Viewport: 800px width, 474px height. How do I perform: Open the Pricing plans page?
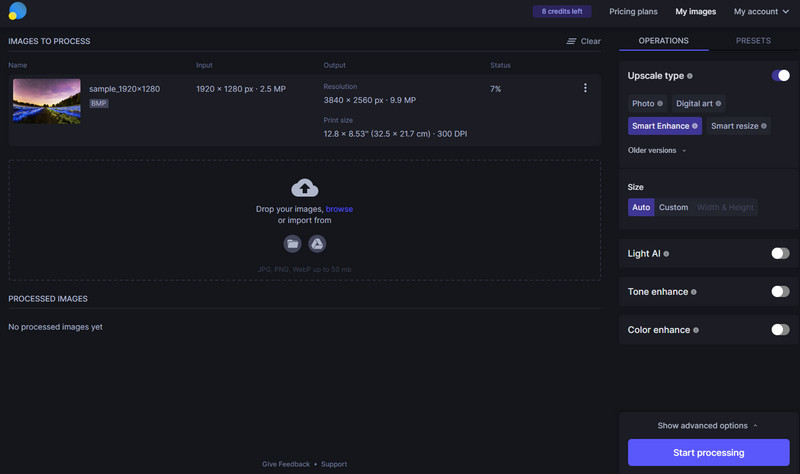636,12
